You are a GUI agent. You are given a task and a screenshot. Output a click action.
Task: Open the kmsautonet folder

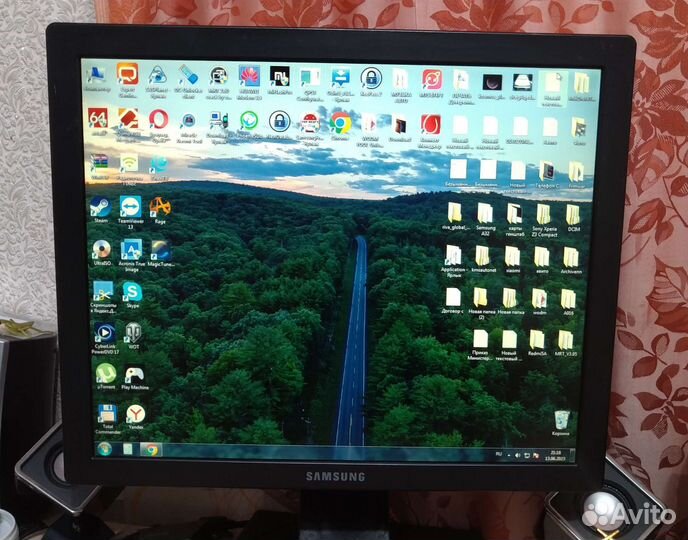[483, 259]
